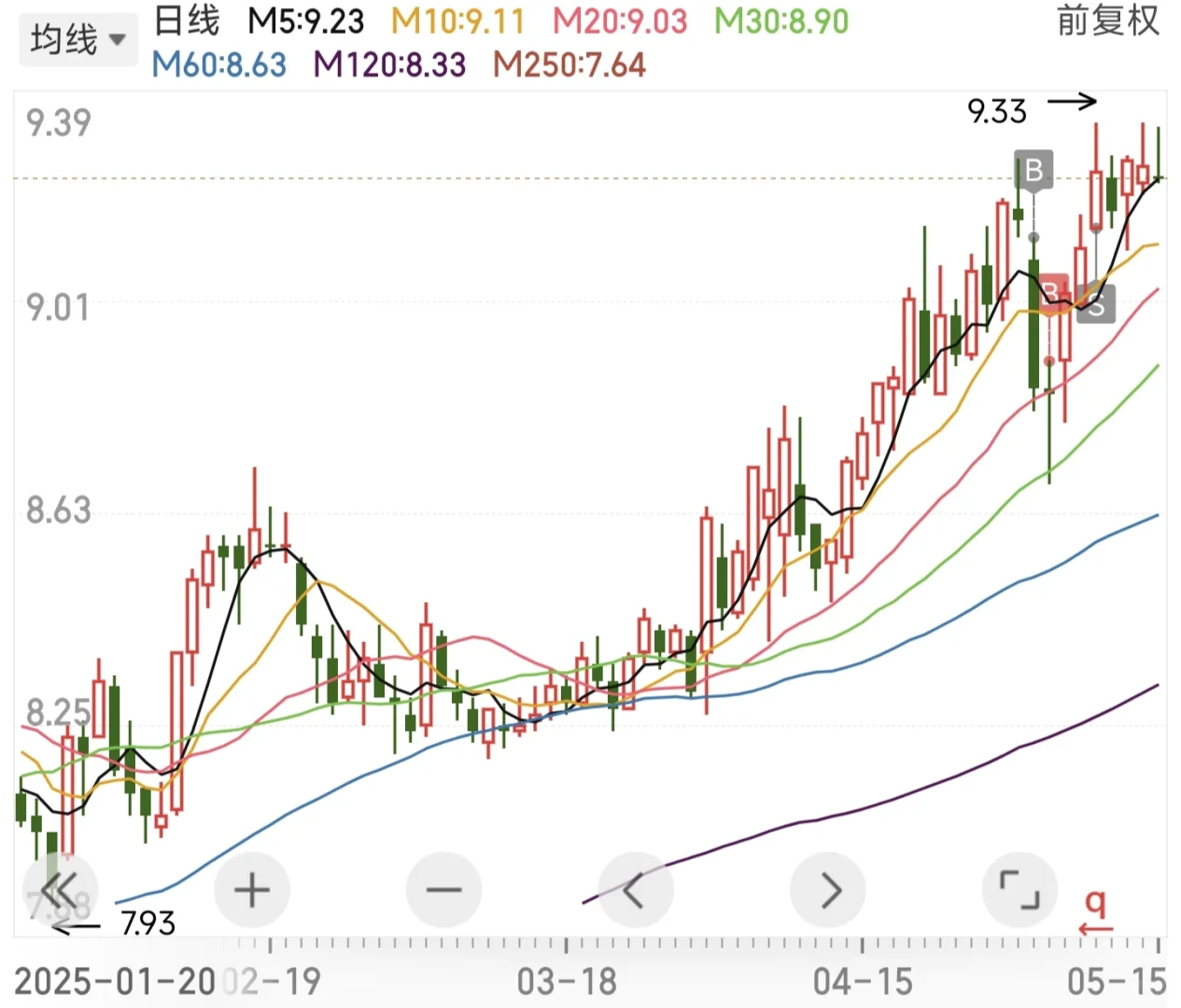Expand chart to fullscreen with corner-brackets icon
1181x1008 pixels.
(x=1019, y=890)
